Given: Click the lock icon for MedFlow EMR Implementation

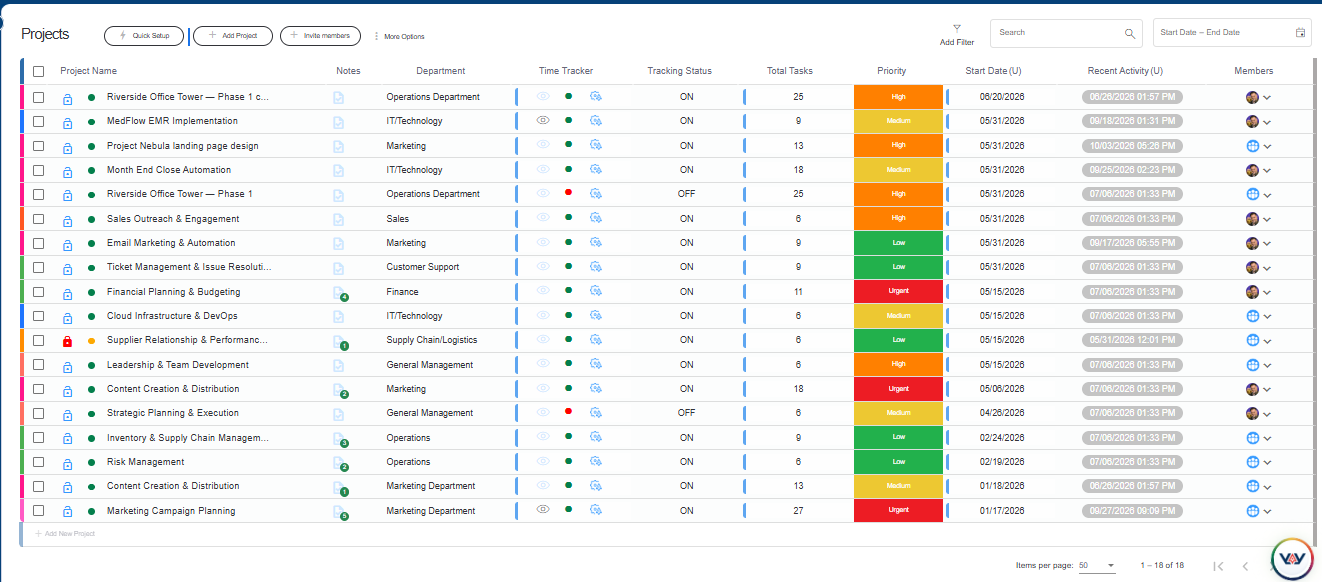Looking at the screenshot, I should click(67, 122).
